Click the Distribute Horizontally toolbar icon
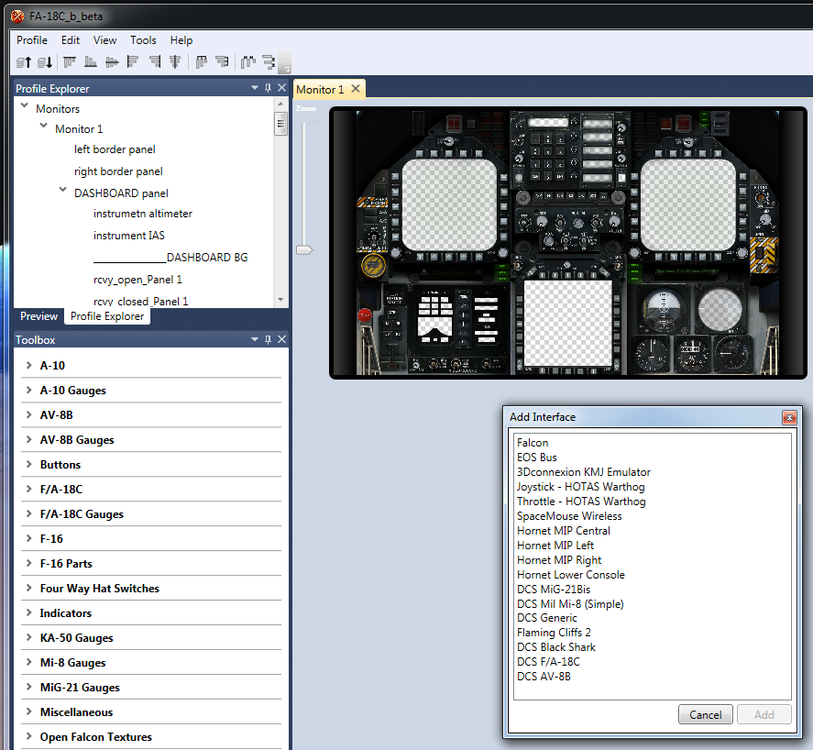Viewport: 813px width, 750px height. (248, 62)
